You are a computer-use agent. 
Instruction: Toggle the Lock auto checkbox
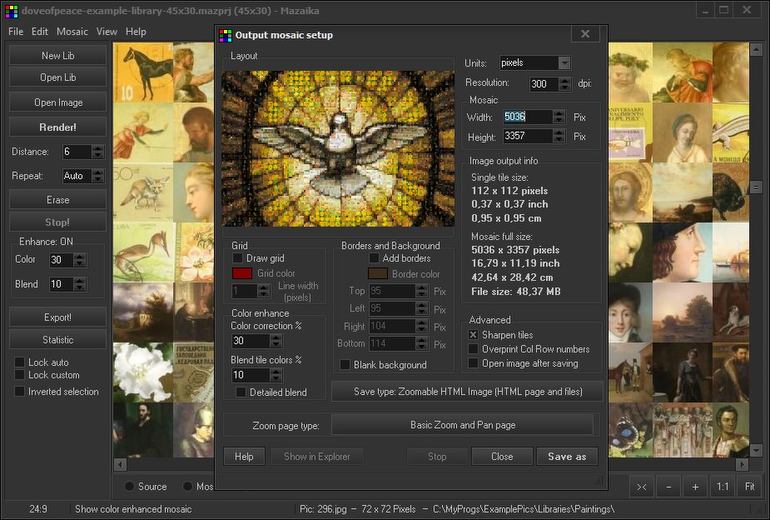pos(20,362)
